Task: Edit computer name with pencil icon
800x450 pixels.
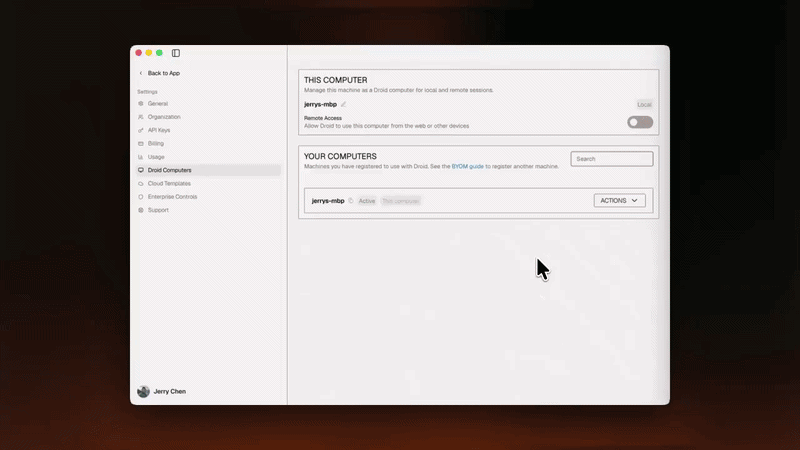Action: click(x=343, y=104)
